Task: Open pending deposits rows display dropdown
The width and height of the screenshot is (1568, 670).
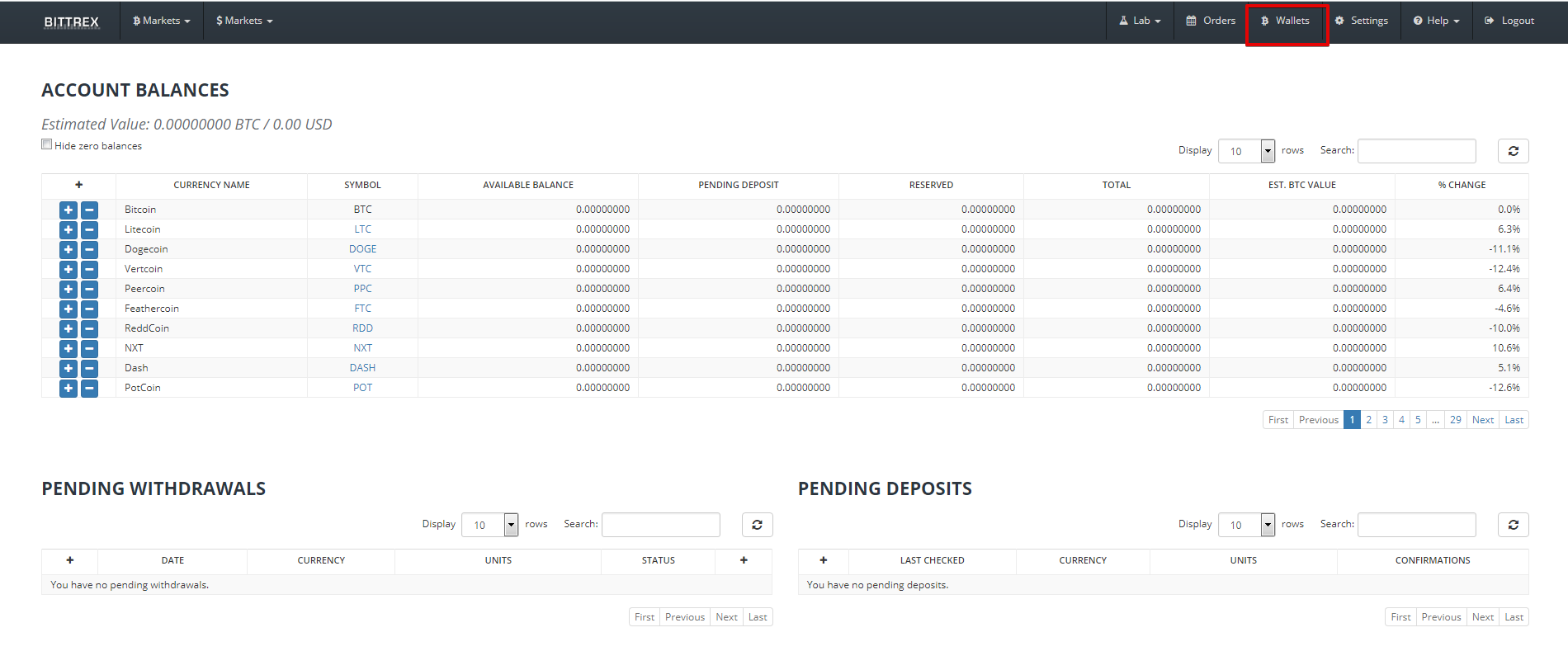Action: coord(1246,525)
